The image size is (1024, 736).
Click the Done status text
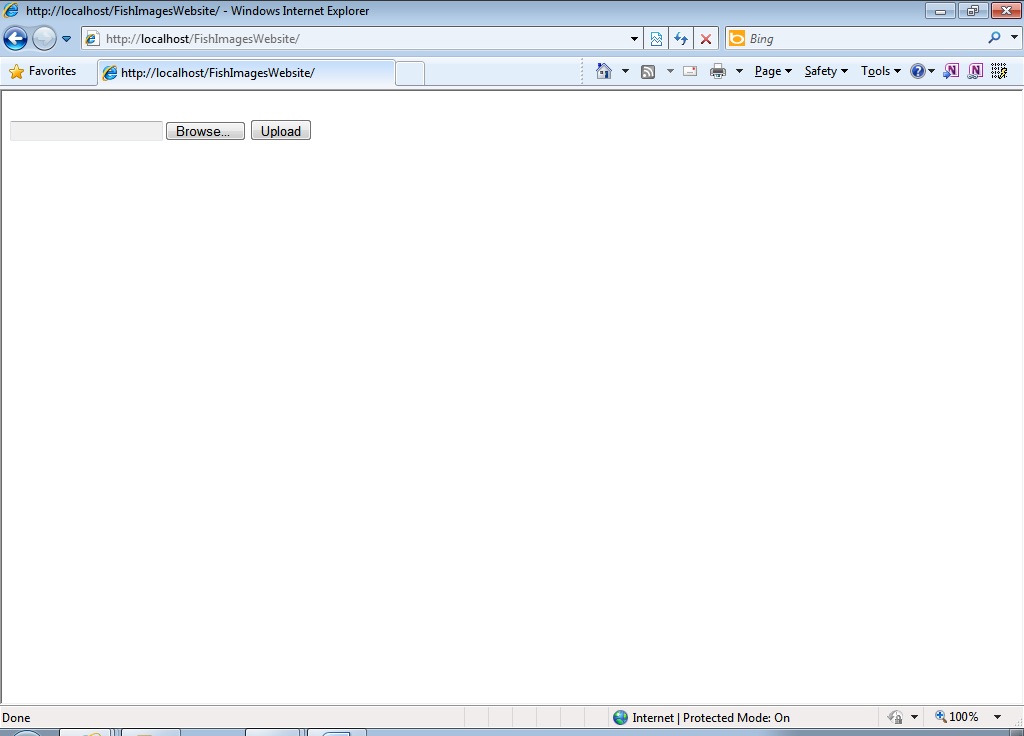click(16, 718)
